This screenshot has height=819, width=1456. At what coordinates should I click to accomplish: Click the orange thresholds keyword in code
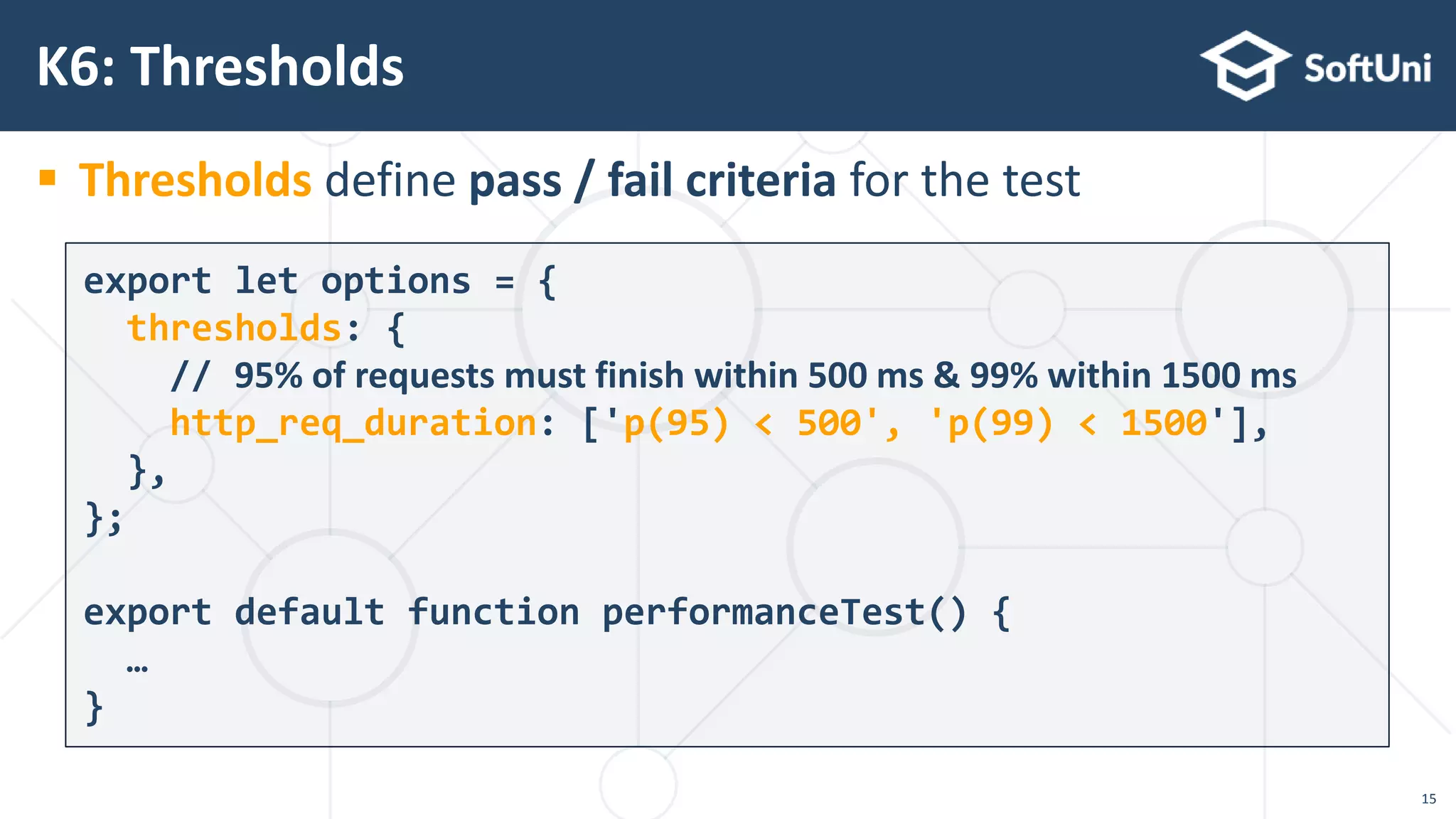(235, 328)
